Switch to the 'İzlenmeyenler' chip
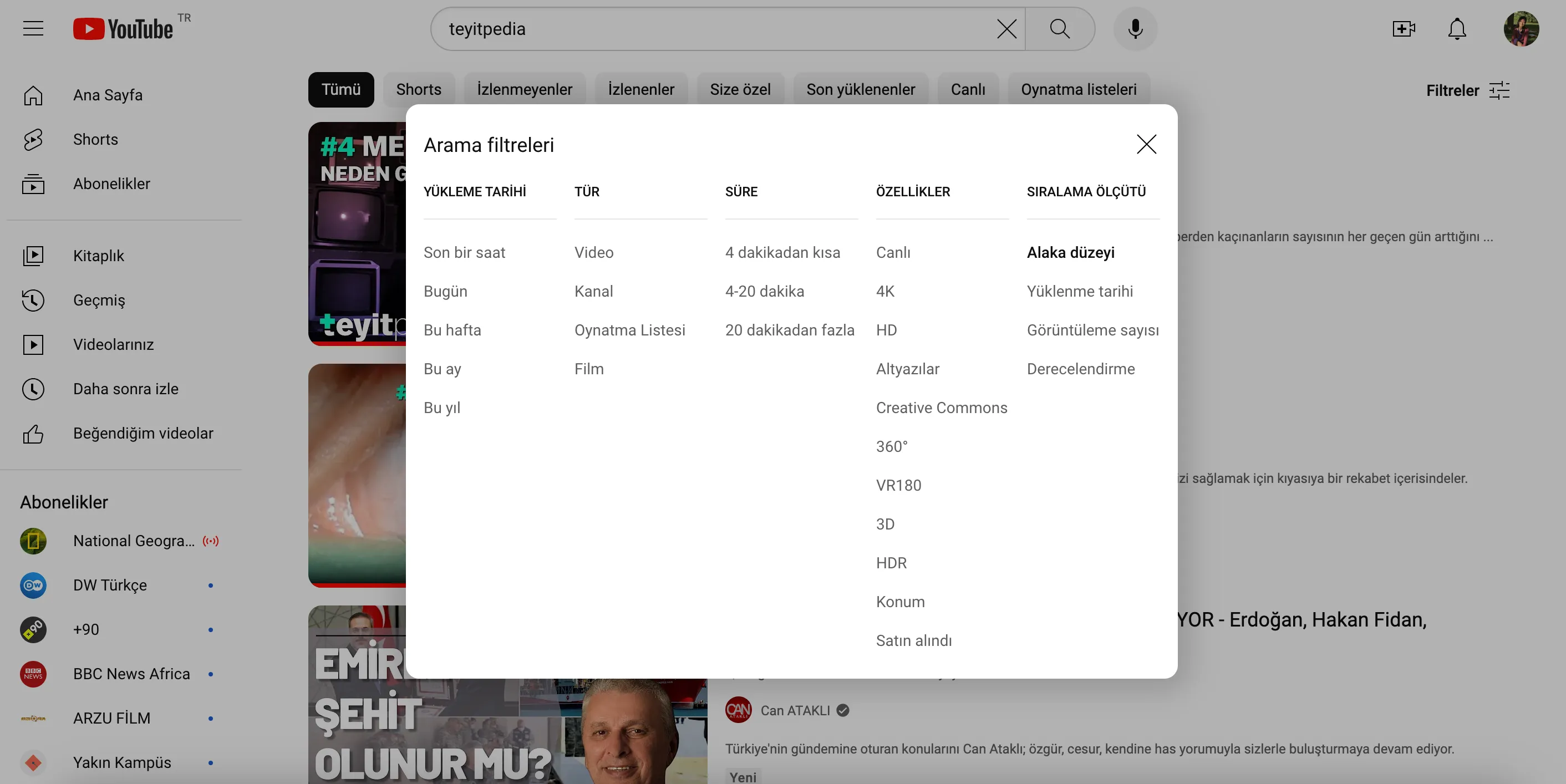 coord(524,89)
